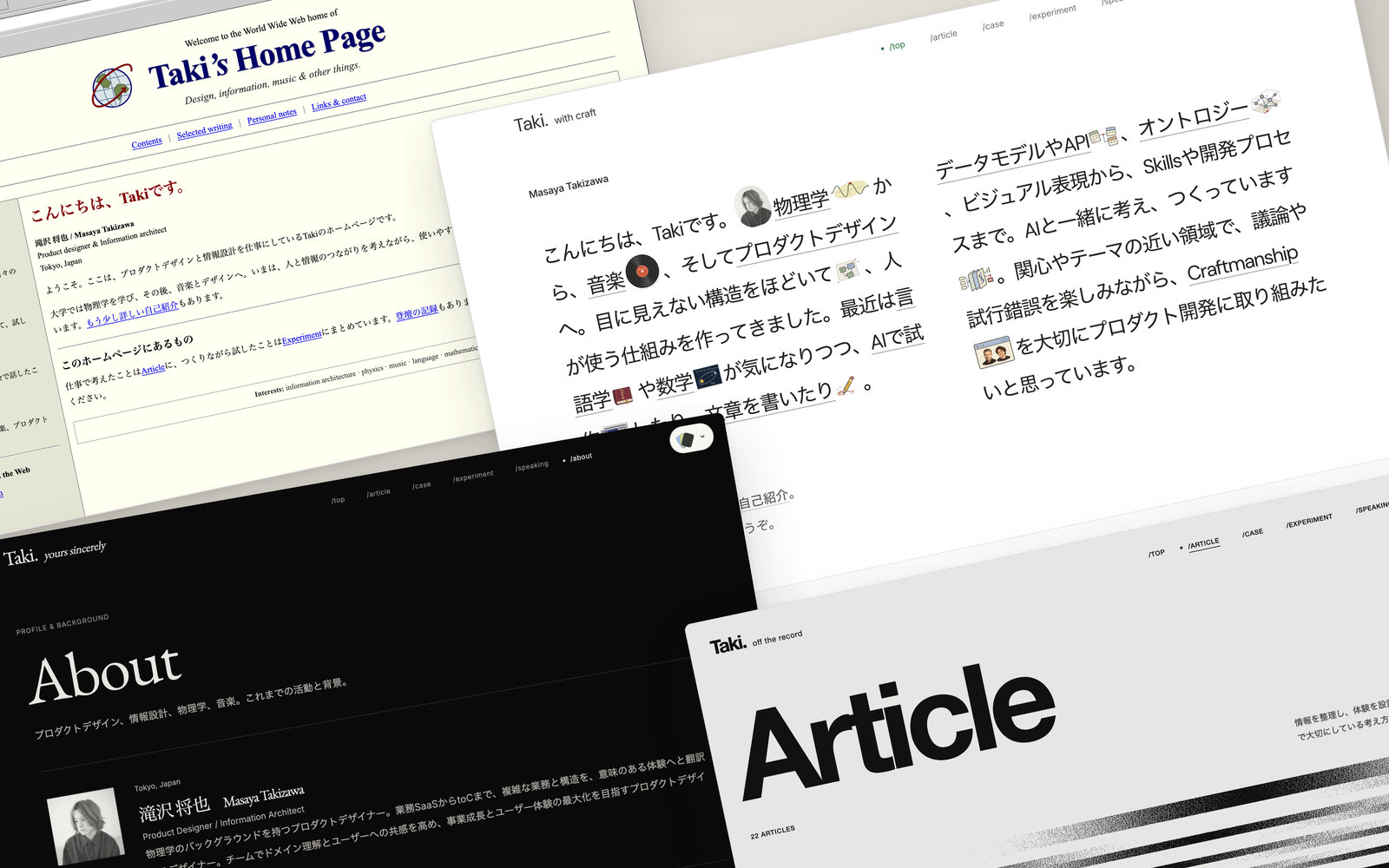Select /speaking in the black page navigation
The image size is (1389, 868).
tap(532, 466)
